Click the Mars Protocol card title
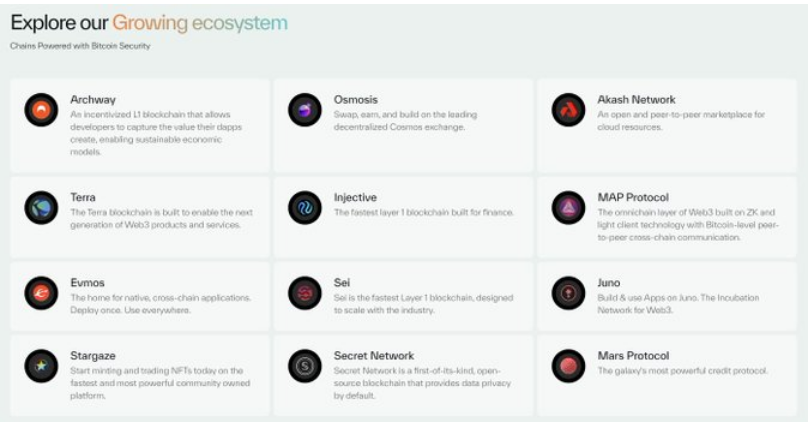 coord(633,355)
